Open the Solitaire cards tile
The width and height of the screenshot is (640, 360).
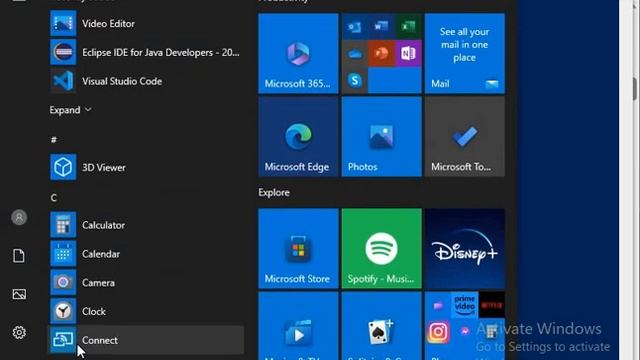[x=382, y=326]
